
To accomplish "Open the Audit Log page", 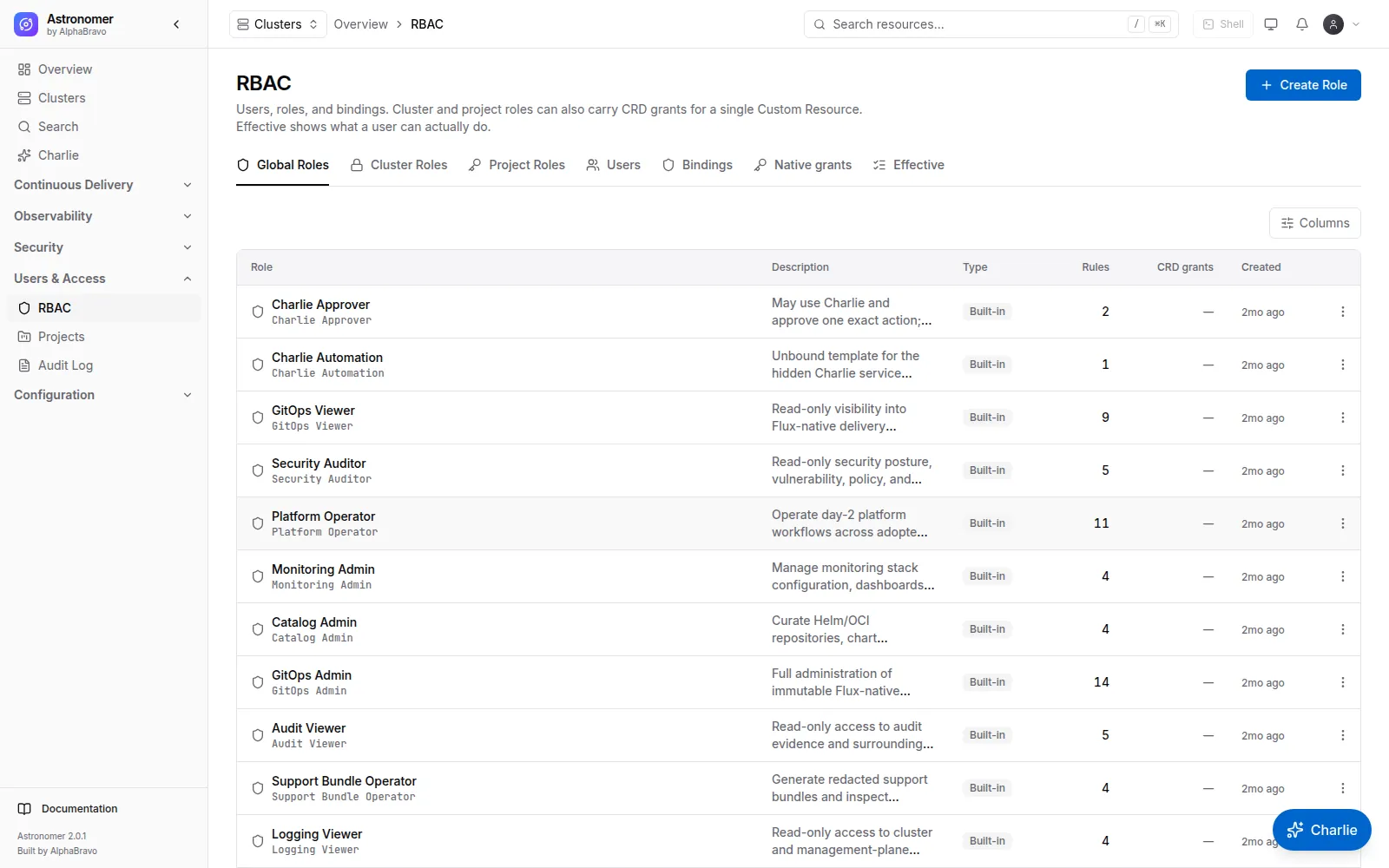I will (104, 365).
